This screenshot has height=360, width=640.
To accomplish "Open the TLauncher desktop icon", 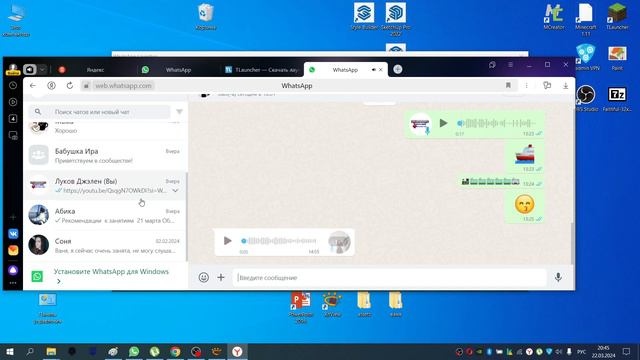I will 617,16.
